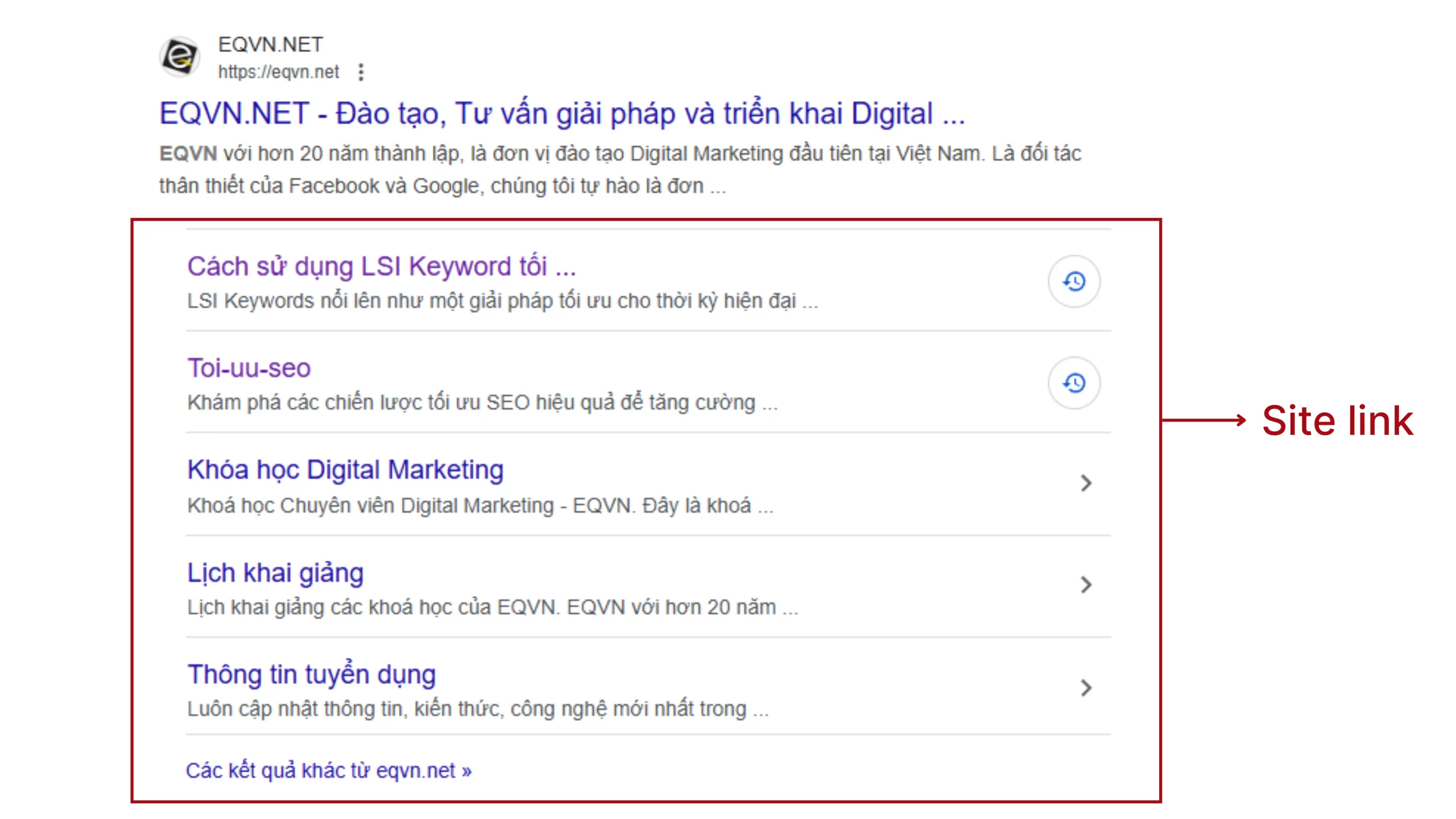Click the https://eqvn.net URL text

278,72
